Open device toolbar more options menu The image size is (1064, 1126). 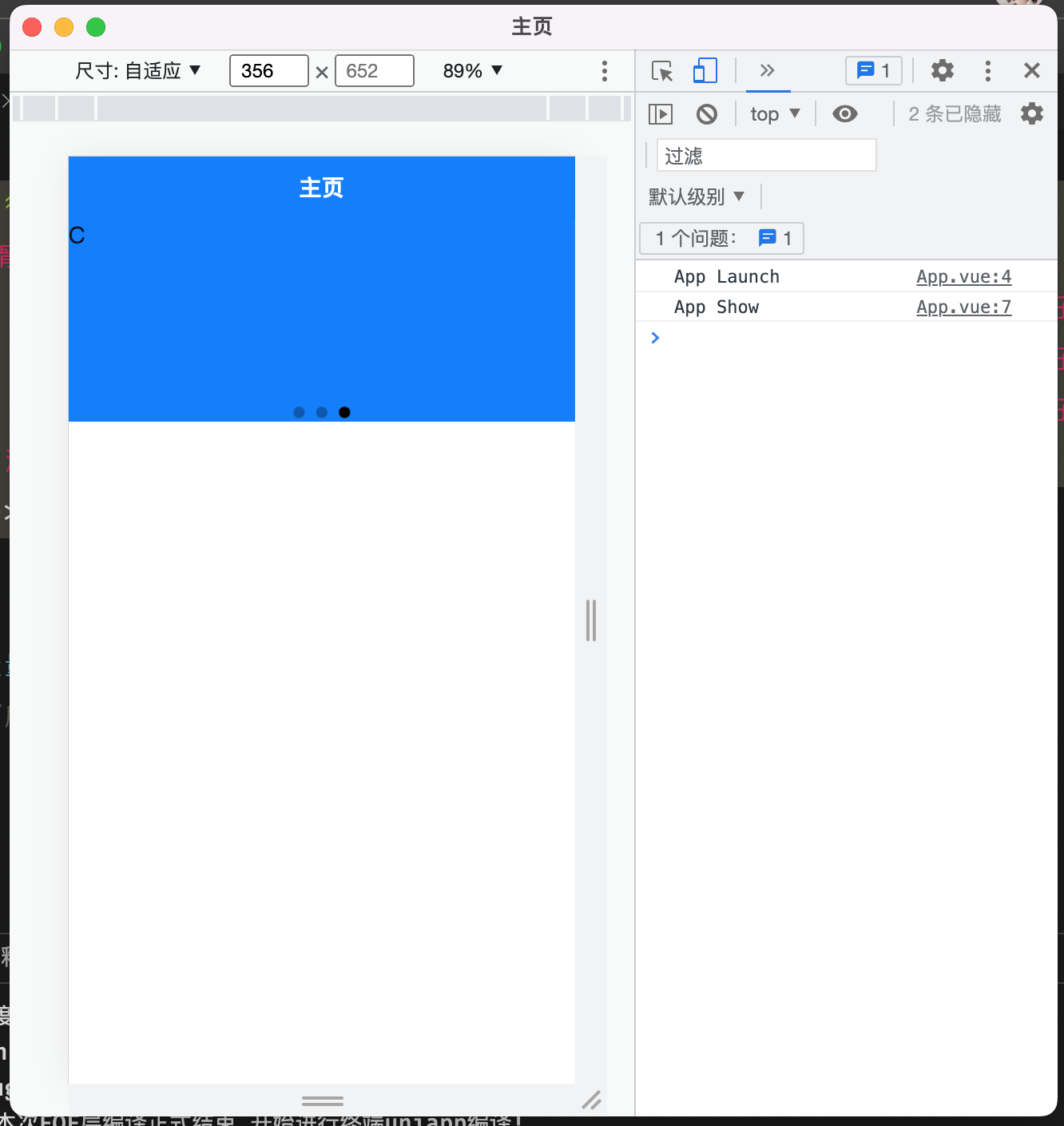[x=605, y=71]
